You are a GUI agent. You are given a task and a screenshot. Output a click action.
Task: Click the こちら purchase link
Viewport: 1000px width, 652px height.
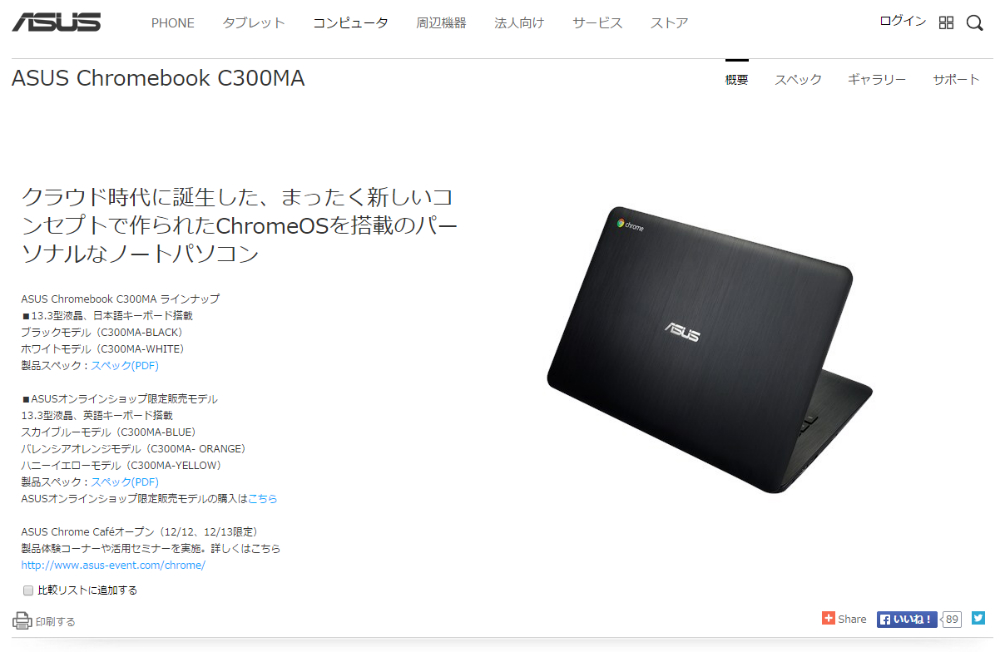coord(262,499)
